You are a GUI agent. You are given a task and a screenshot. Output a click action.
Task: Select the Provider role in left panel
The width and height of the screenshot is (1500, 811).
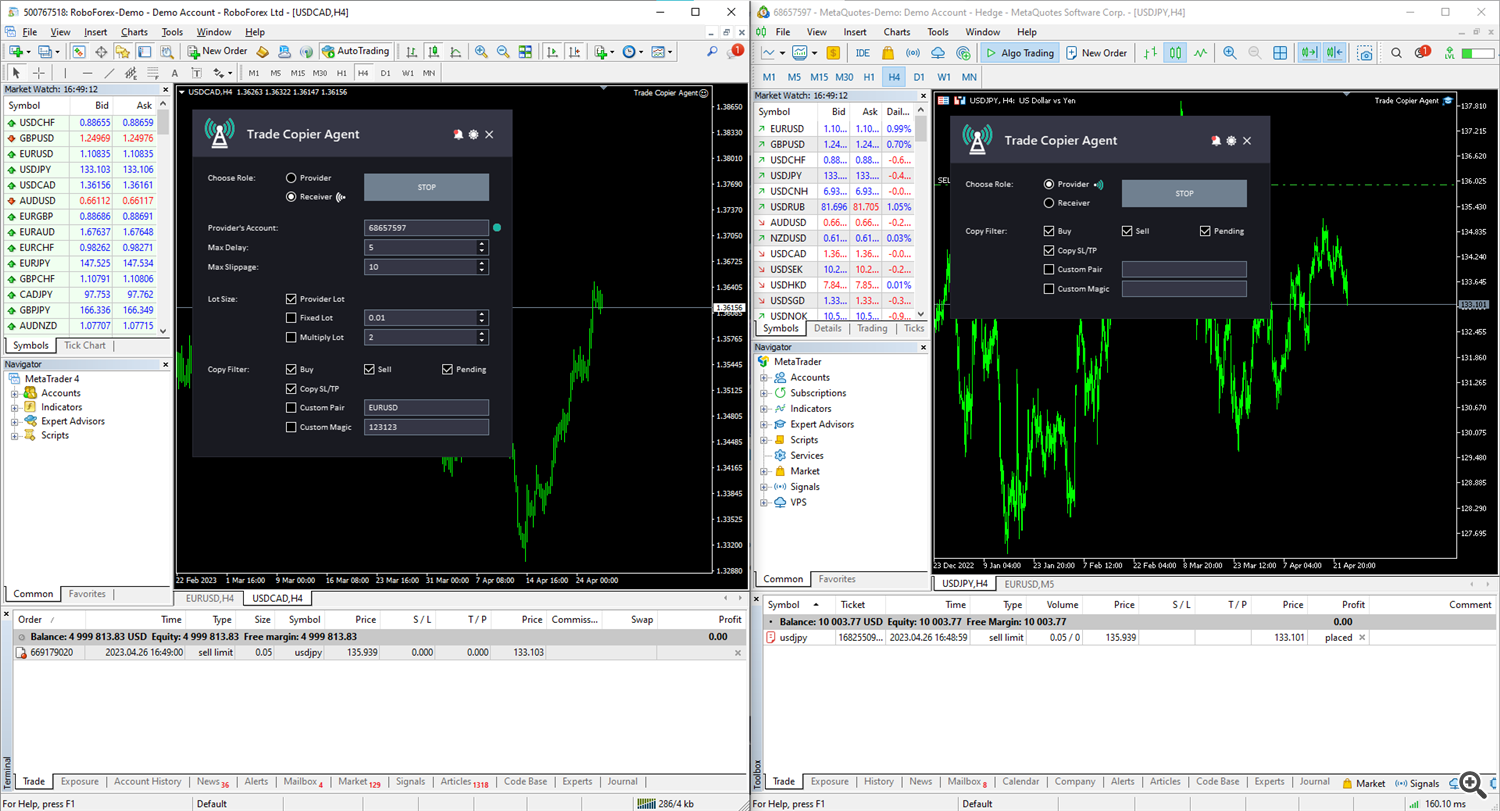291,178
